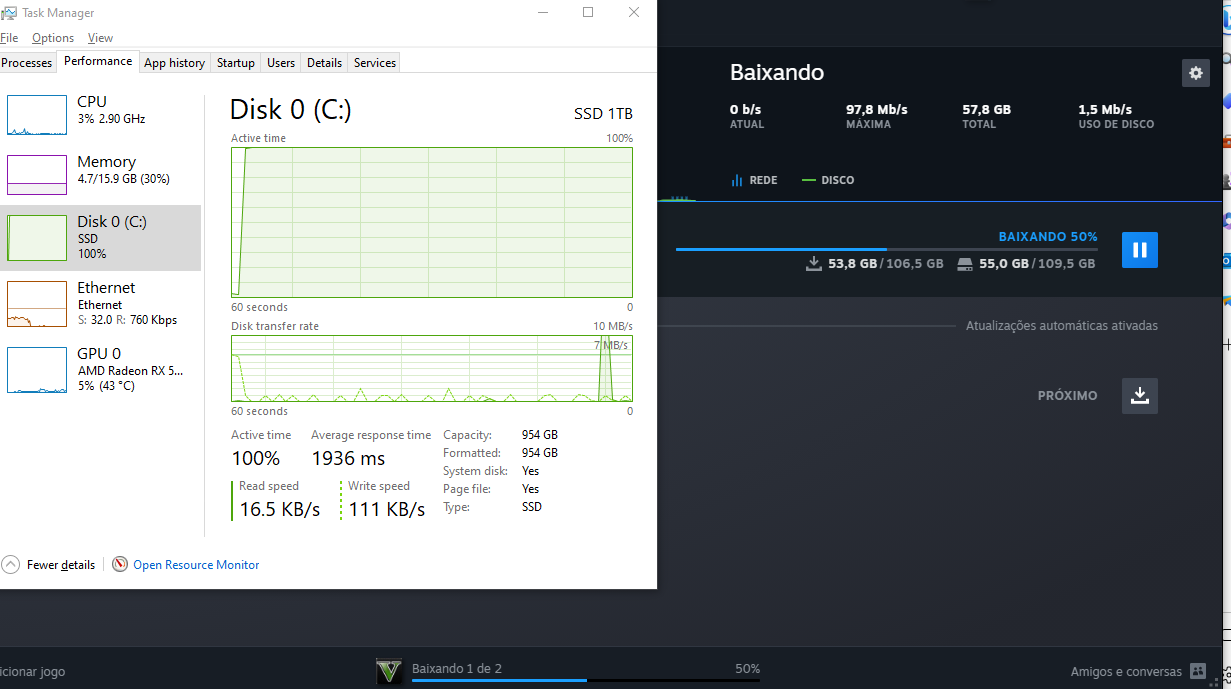Collapse Task Manager with Fewer details arrow
Image resolution: width=1231 pixels, height=689 pixels.
10,564
